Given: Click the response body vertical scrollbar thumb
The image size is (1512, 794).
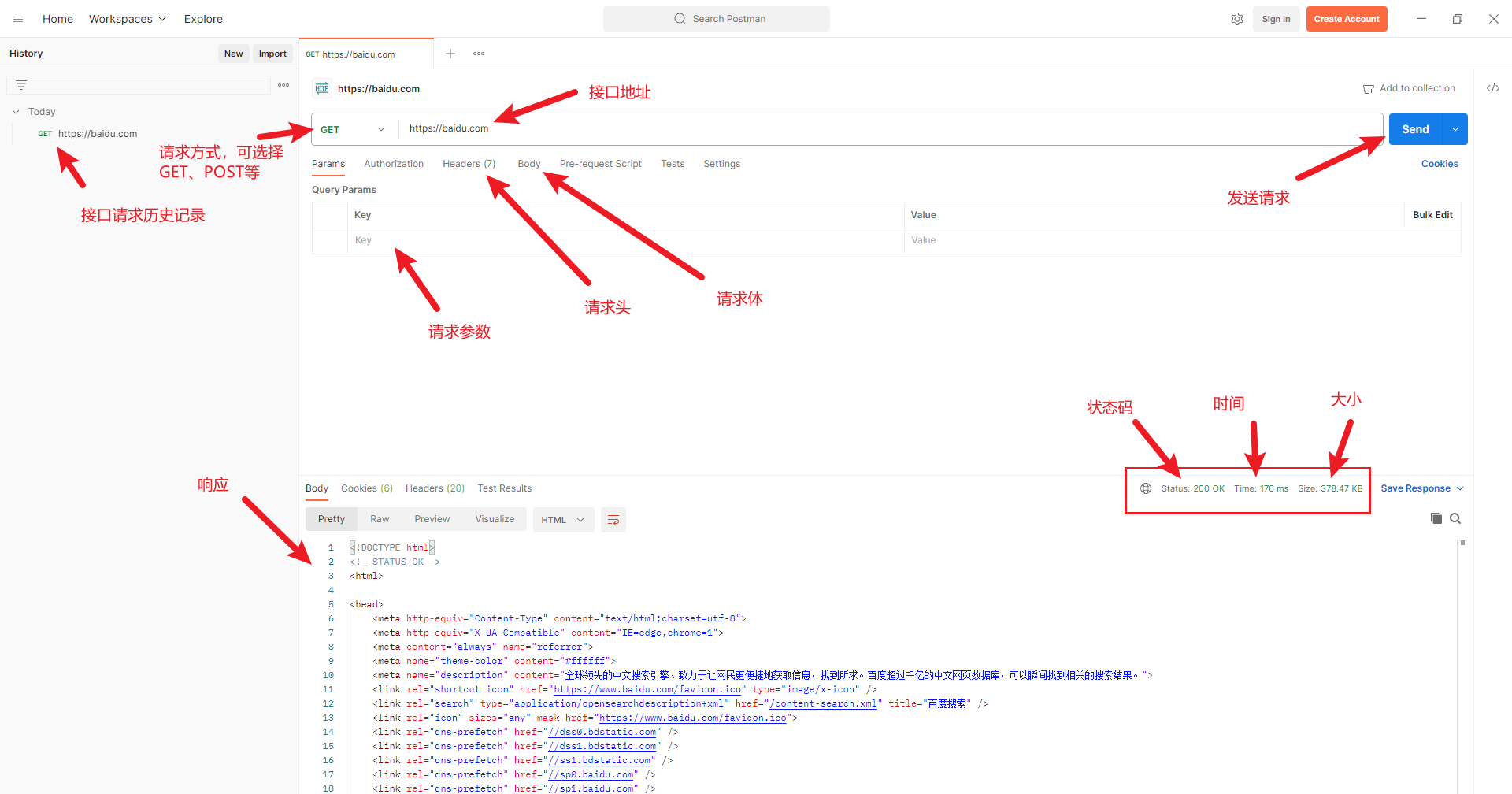Looking at the screenshot, I should (x=1462, y=543).
